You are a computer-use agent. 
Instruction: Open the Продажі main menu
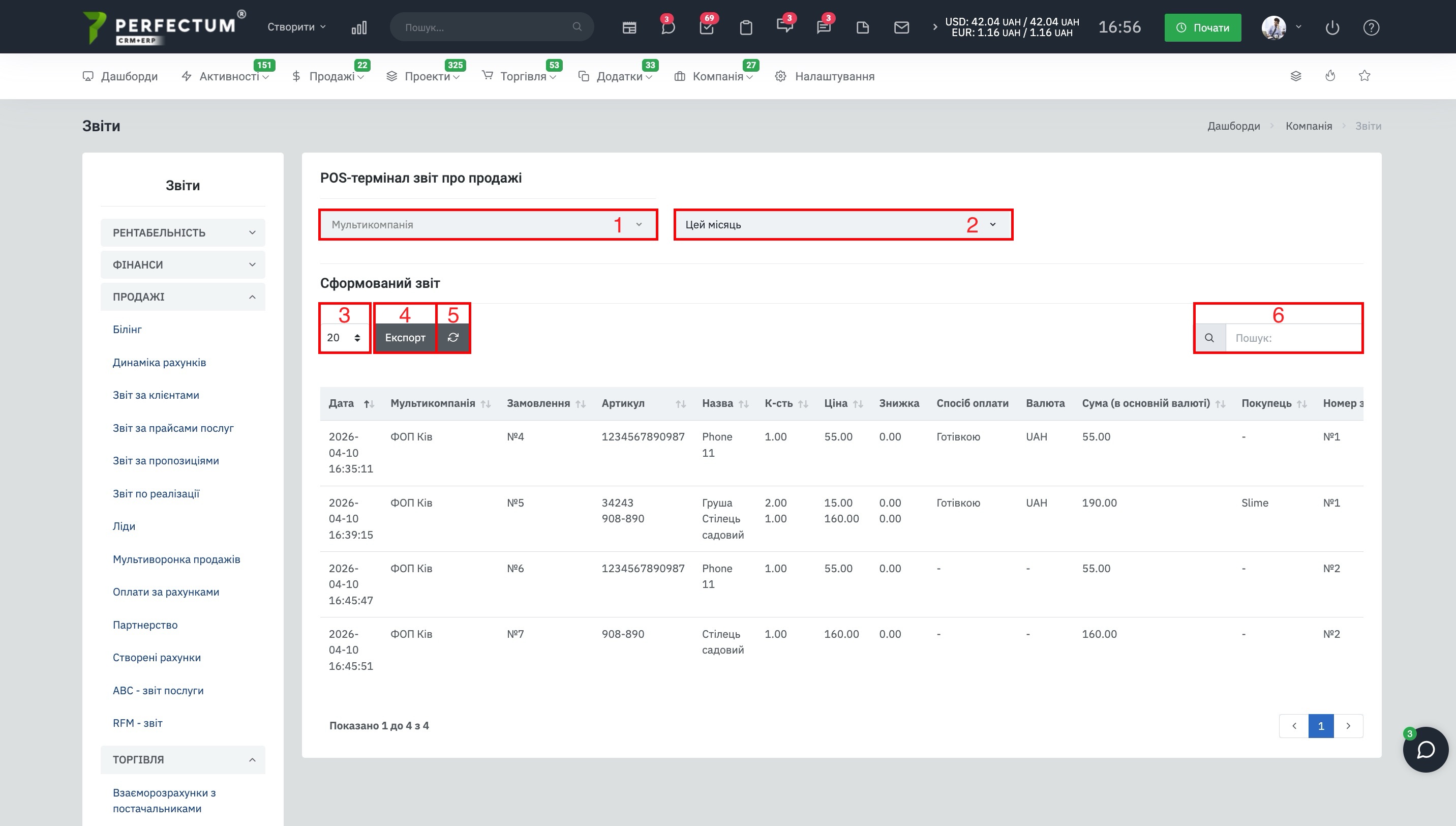pyautogui.click(x=331, y=76)
